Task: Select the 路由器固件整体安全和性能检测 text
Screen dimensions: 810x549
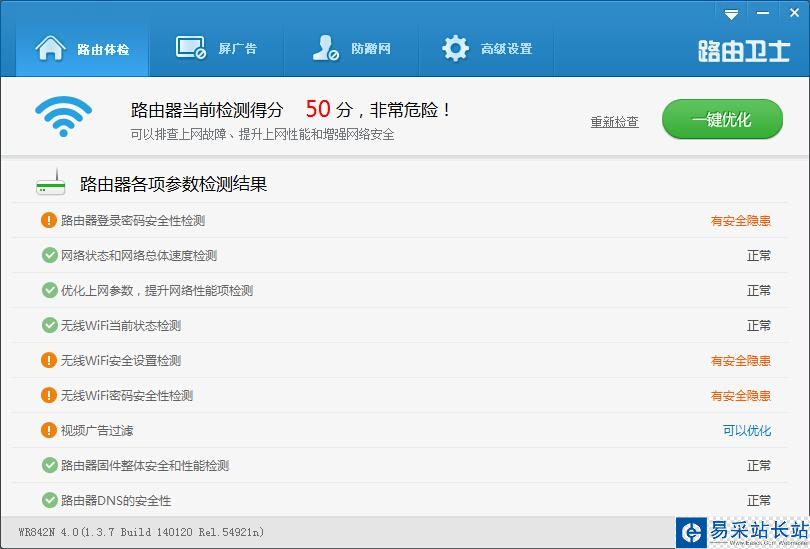Action: 145,466
